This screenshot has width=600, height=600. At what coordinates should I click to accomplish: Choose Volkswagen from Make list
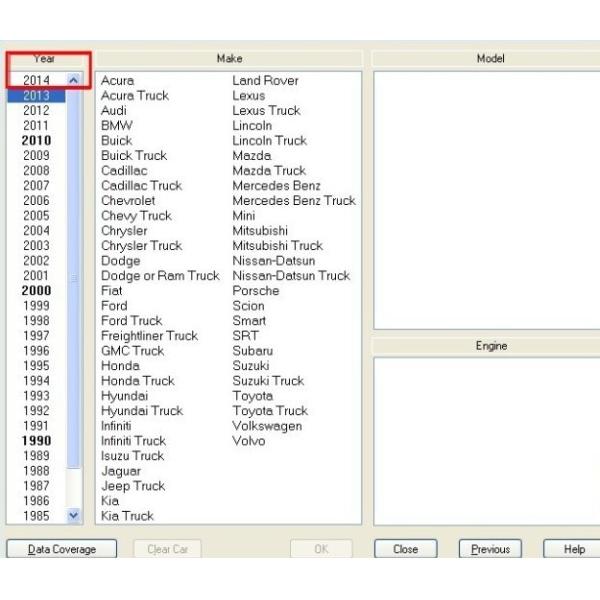(267, 426)
